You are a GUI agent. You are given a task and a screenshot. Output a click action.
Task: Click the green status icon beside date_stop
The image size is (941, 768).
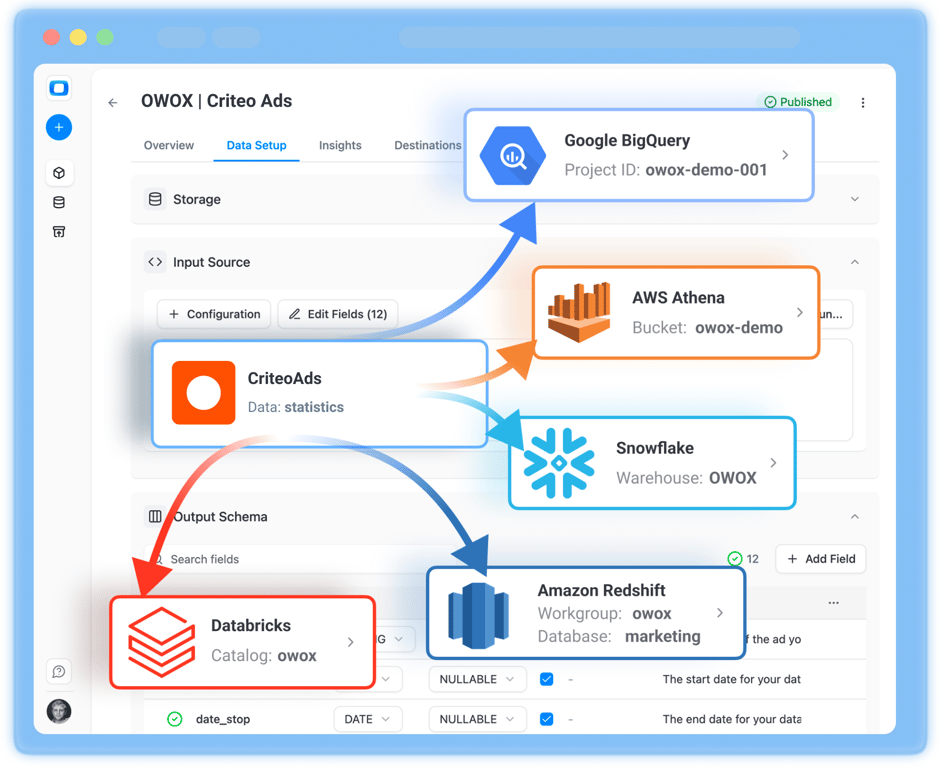point(175,719)
